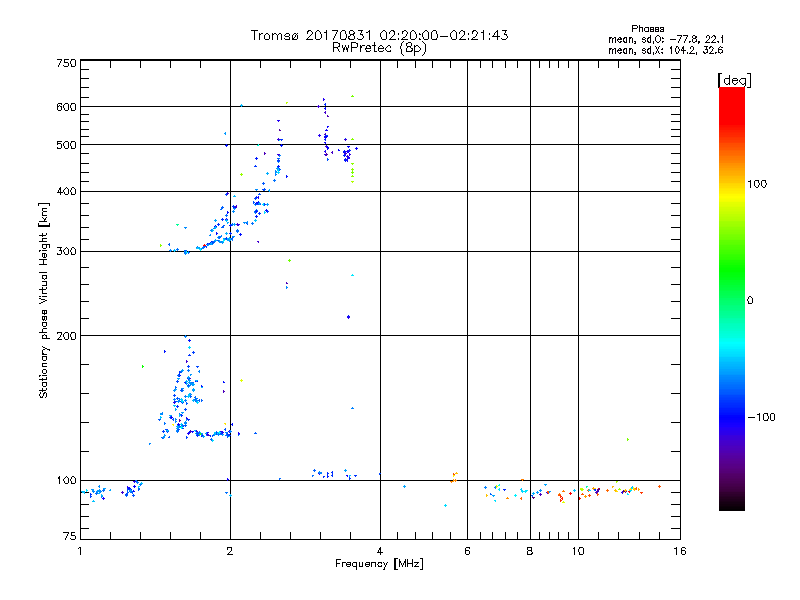This screenshot has height=600, width=800.
Task: Click the x-axis tick label '10'
Action: pos(578,551)
